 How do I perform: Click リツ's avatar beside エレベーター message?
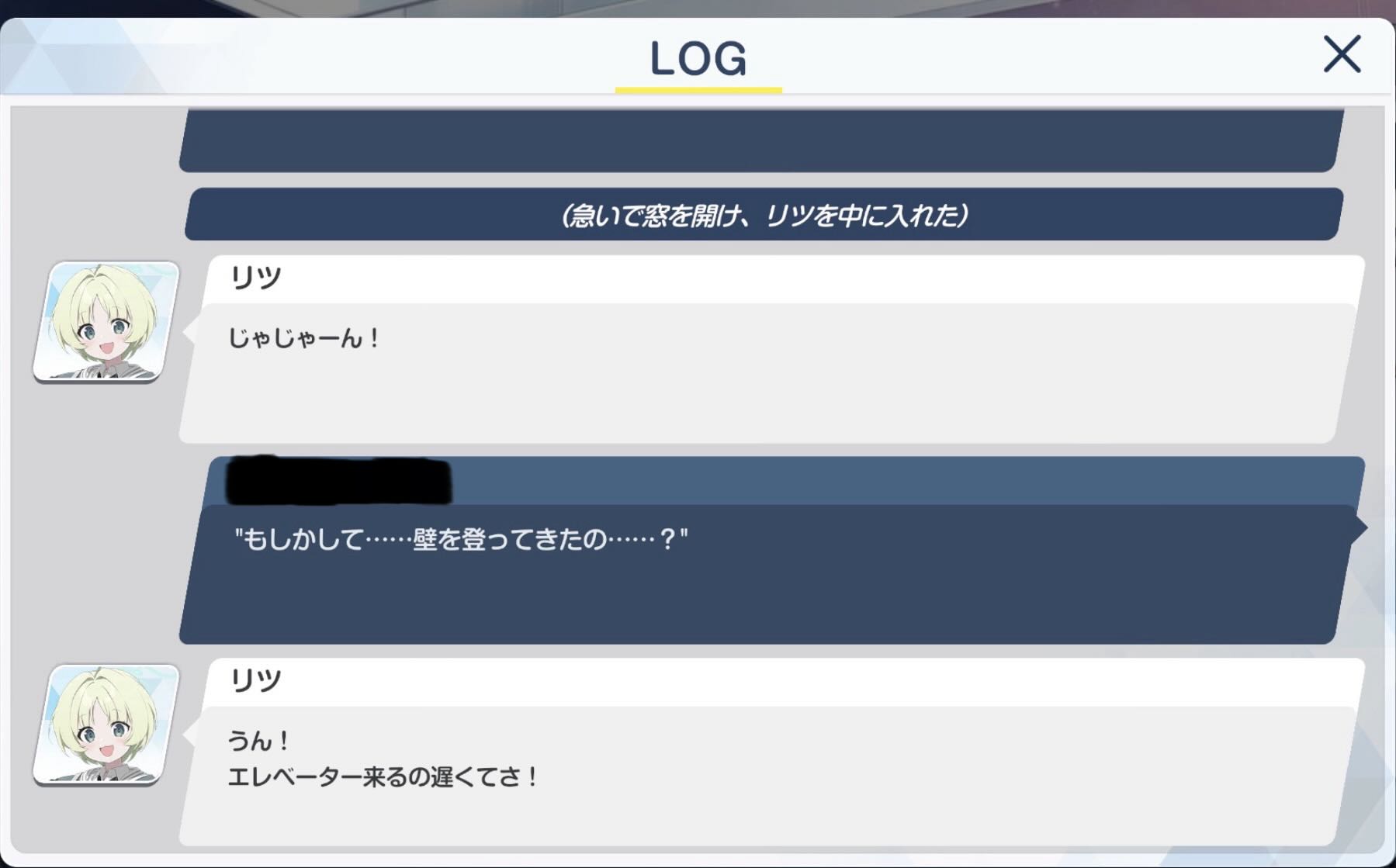tap(106, 724)
